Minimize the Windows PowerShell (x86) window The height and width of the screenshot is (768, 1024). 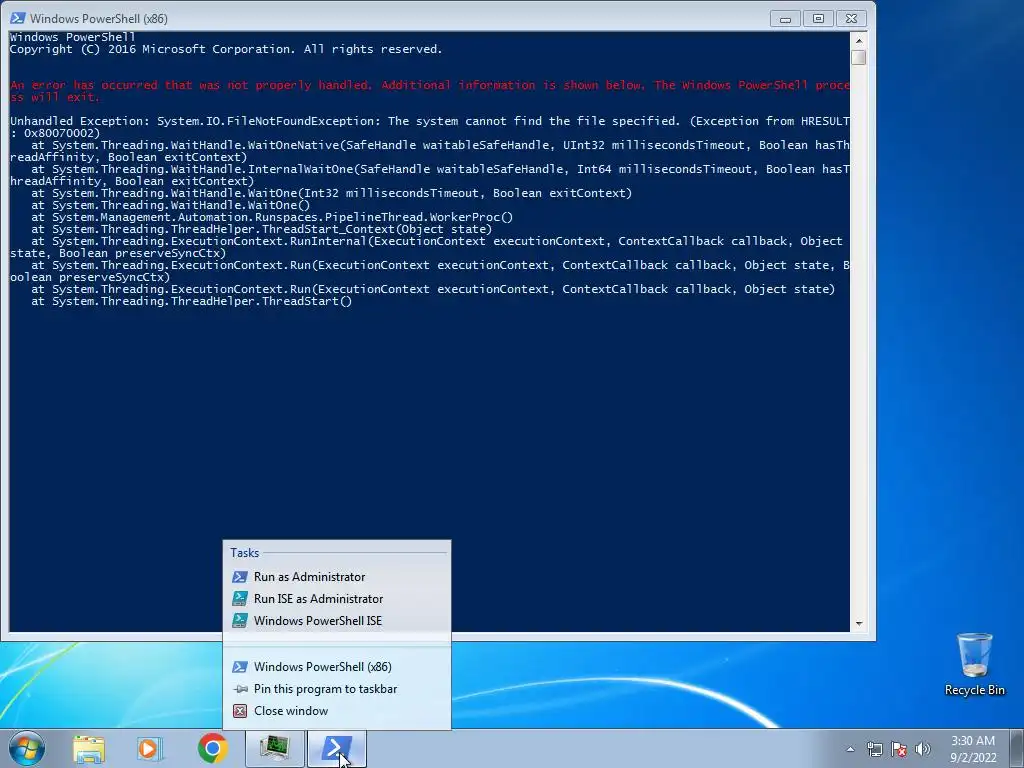[785, 19]
